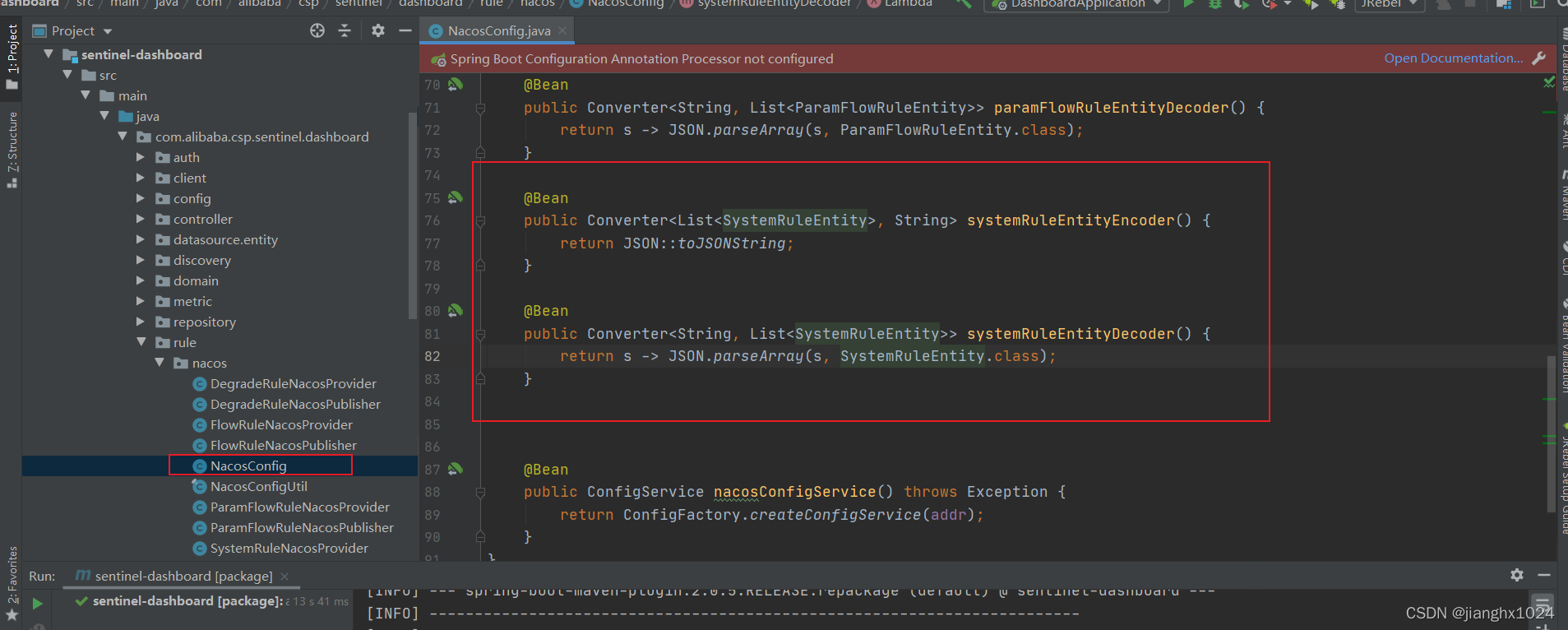Click the Run with Coverage icon in the top toolbar
The width and height of the screenshot is (1568, 630).
(x=1242, y=4)
